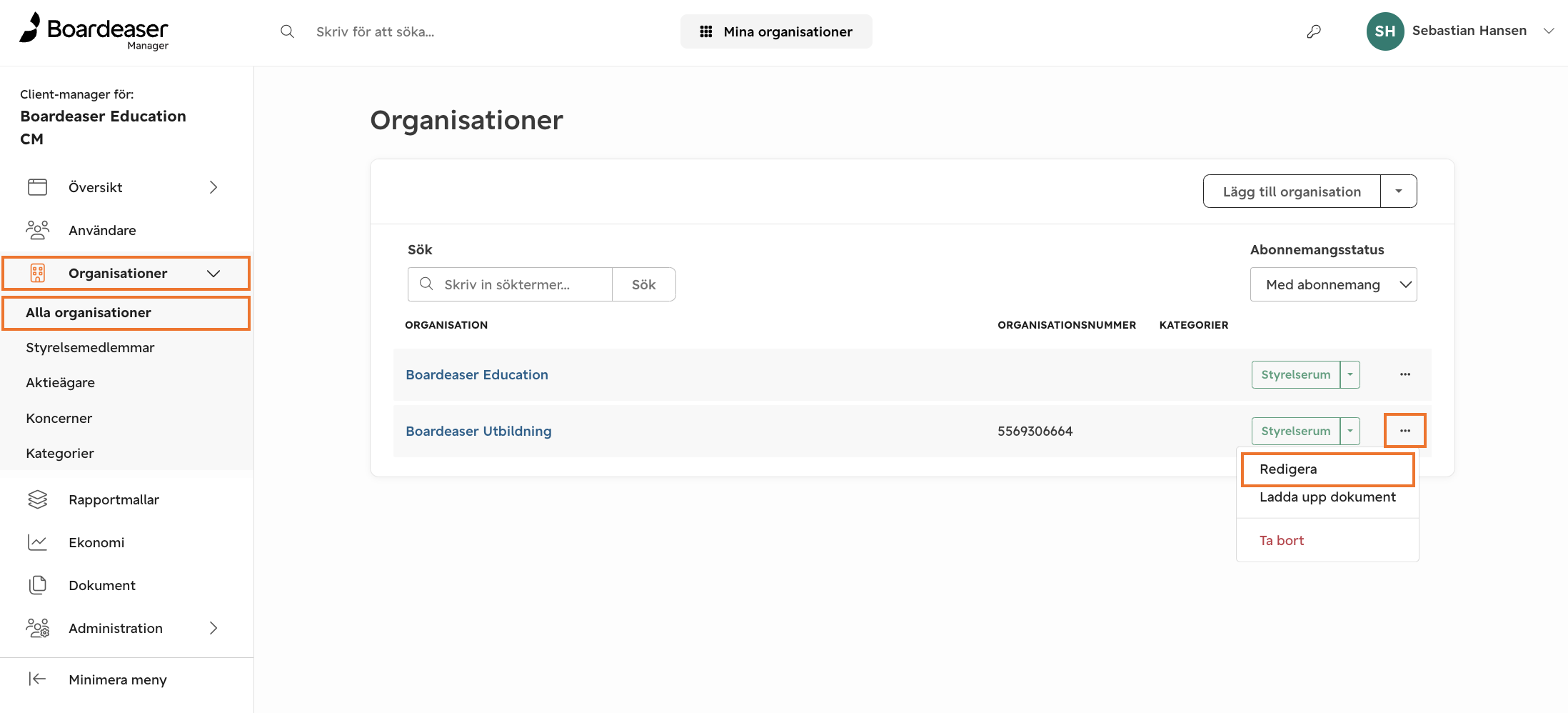Open the Boardeaser Education link
1568x713 pixels.
point(477,374)
